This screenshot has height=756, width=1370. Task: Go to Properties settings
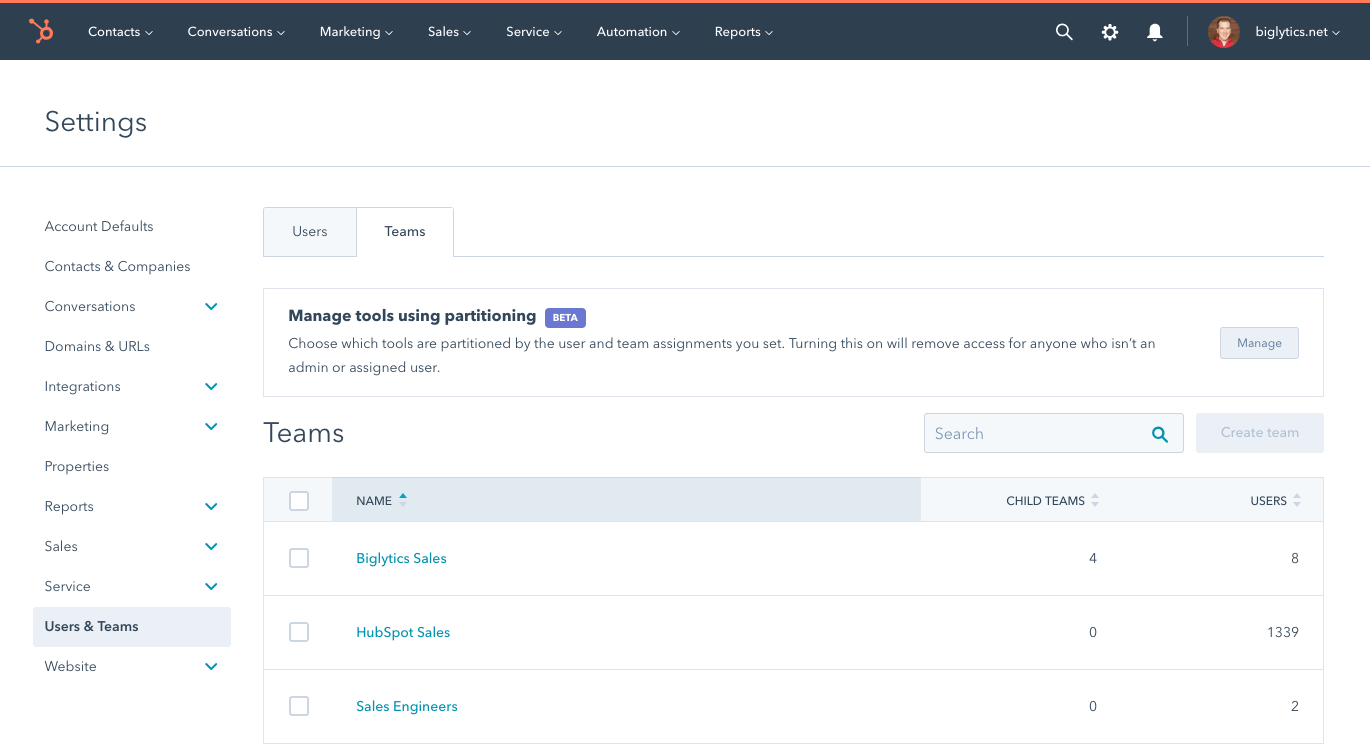tap(77, 466)
